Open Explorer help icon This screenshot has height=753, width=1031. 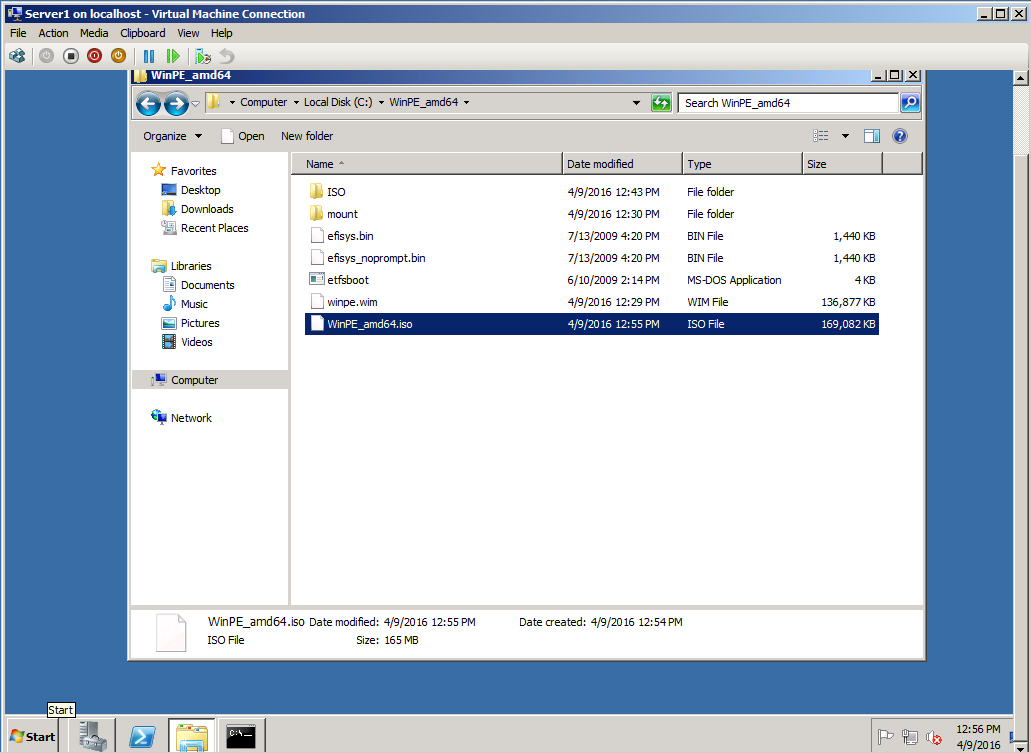pos(900,136)
